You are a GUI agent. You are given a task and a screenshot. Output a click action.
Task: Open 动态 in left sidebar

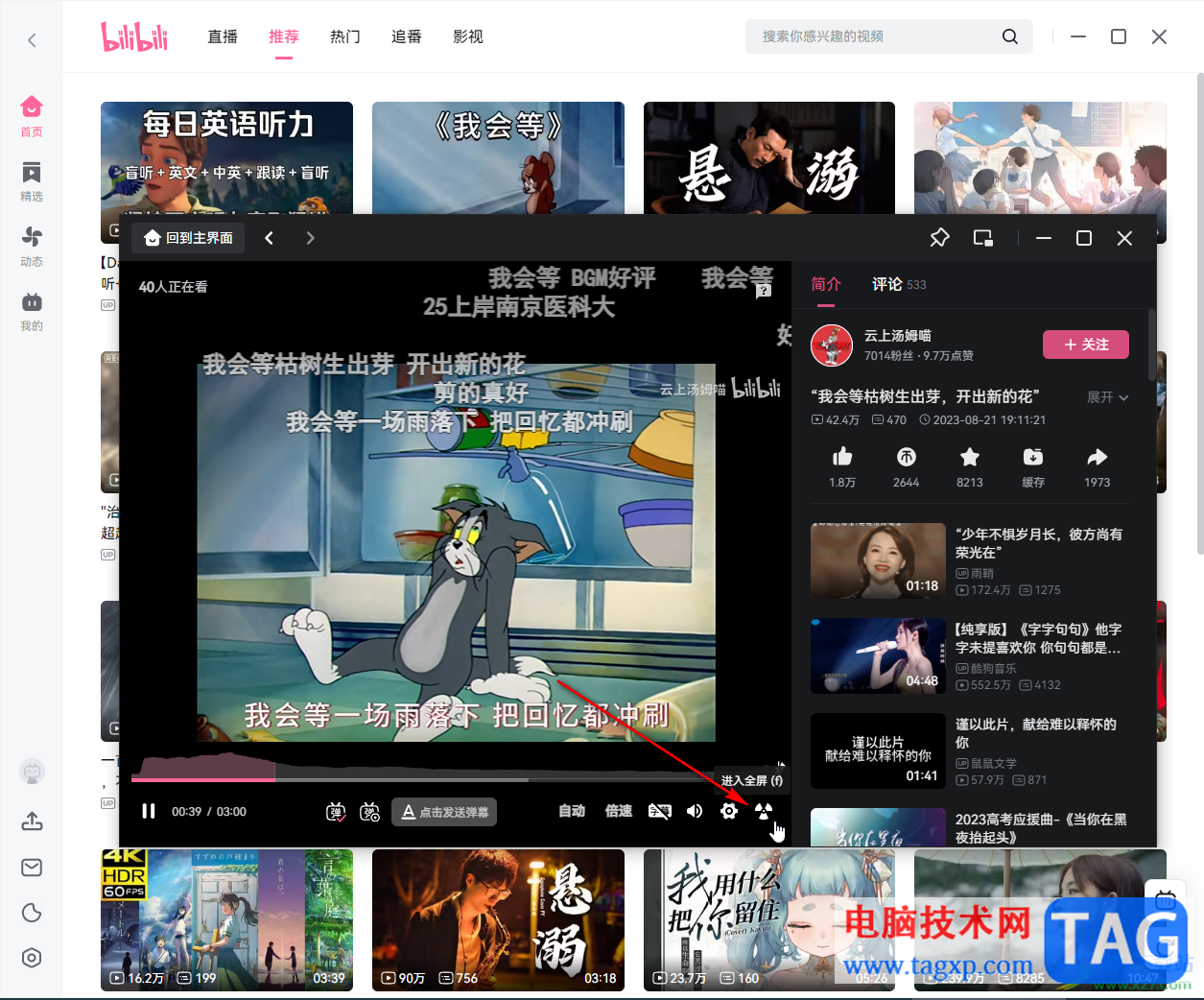tap(32, 247)
